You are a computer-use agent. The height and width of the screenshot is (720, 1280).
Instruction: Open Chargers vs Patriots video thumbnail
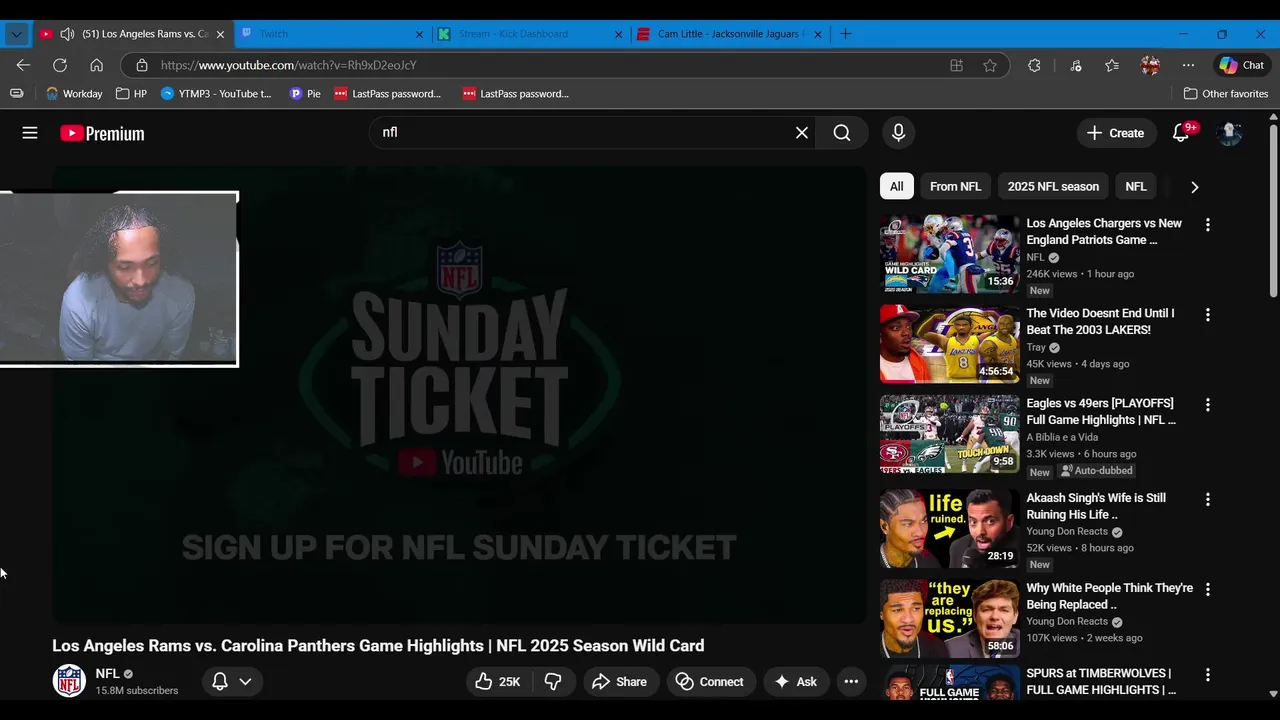tap(950, 254)
